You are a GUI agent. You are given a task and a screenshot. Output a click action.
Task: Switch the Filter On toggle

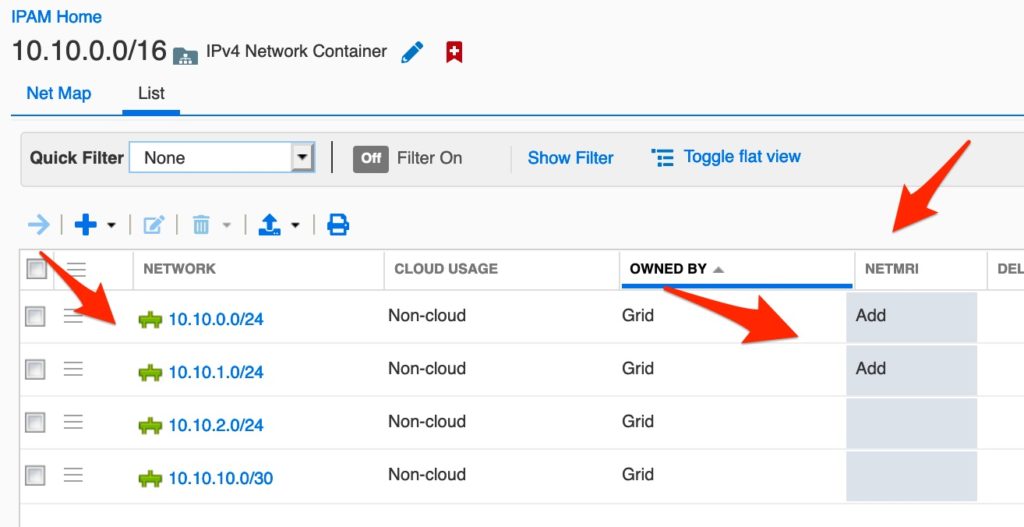tap(370, 158)
